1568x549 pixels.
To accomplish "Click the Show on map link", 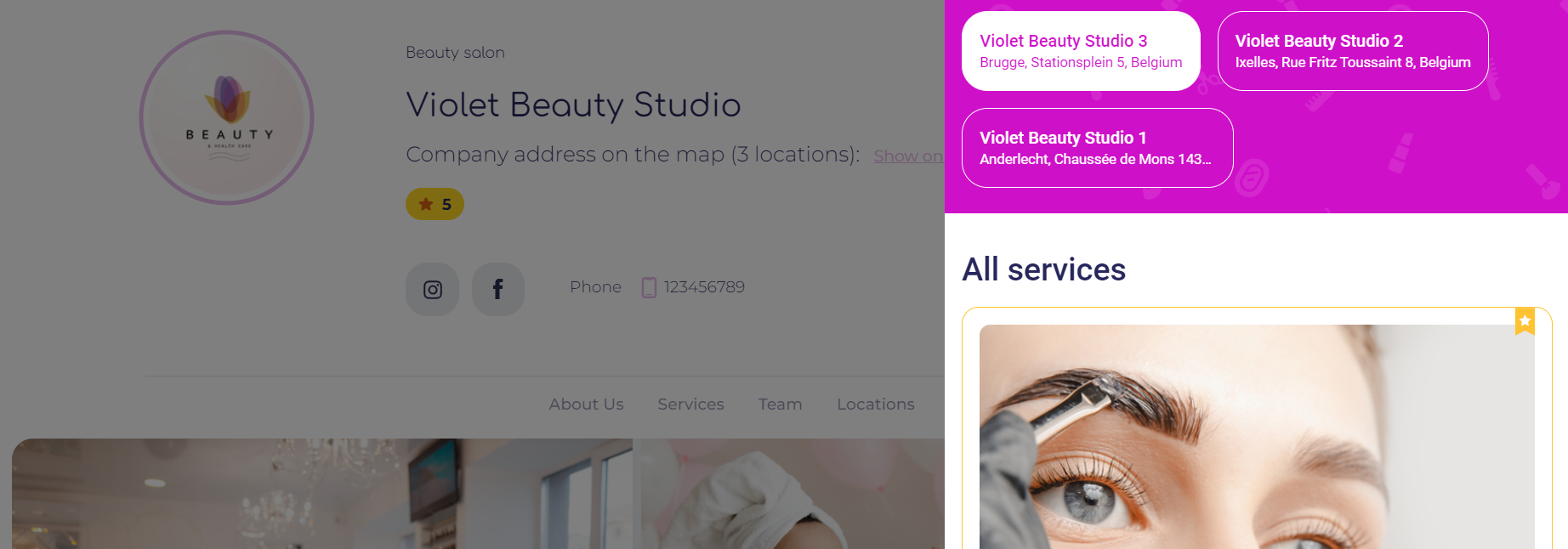I will click(909, 156).
